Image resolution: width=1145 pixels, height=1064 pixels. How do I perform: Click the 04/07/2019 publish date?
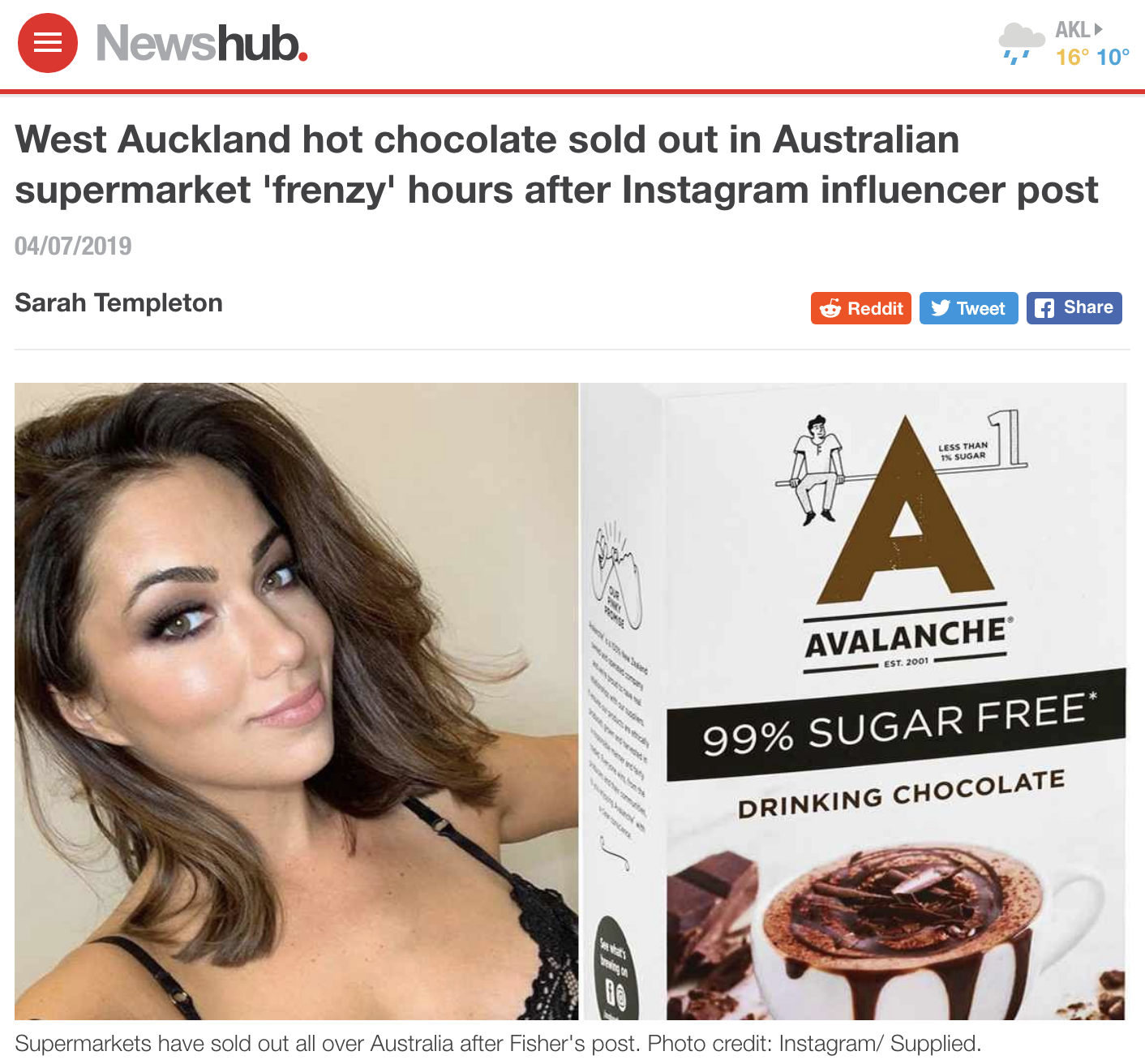[x=73, y=246]
